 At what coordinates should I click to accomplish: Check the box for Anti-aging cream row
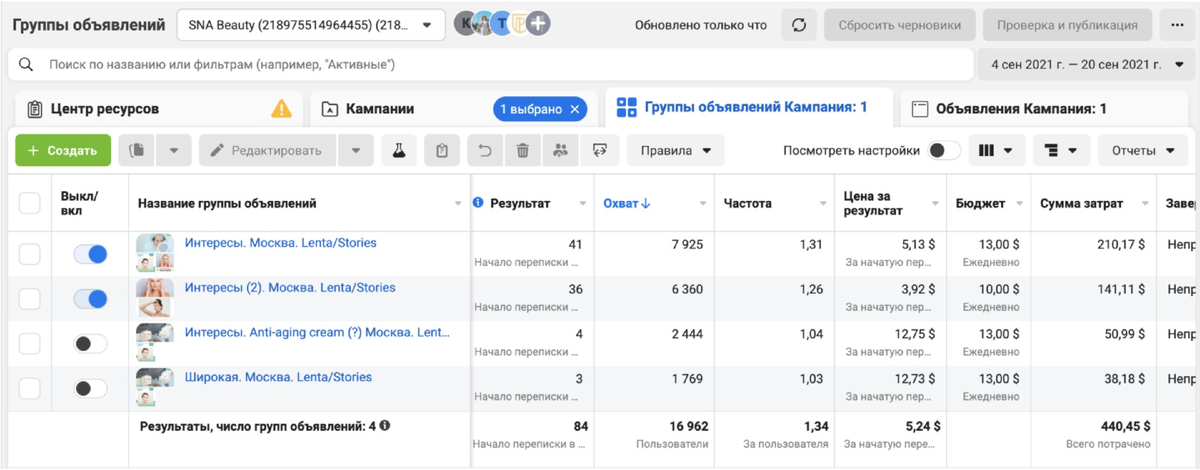point(30,343)
